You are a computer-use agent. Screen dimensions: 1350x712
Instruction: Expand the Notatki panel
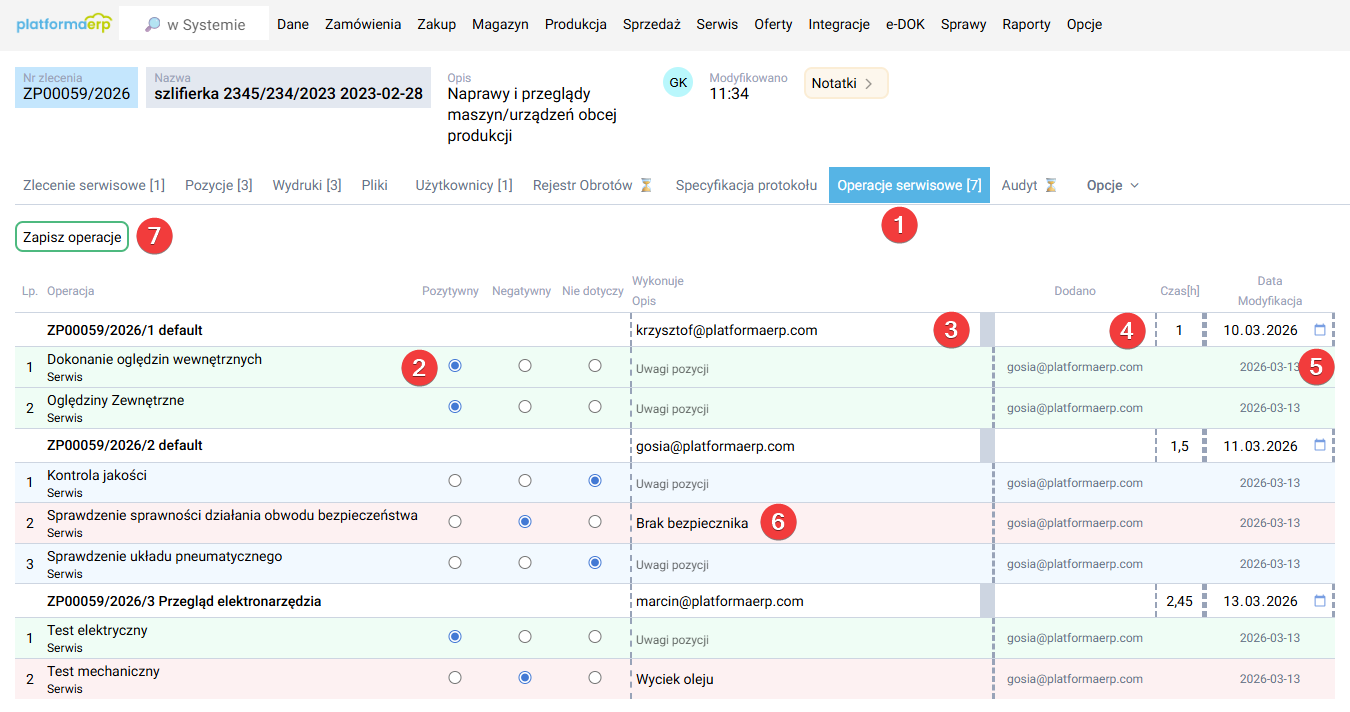845,83
